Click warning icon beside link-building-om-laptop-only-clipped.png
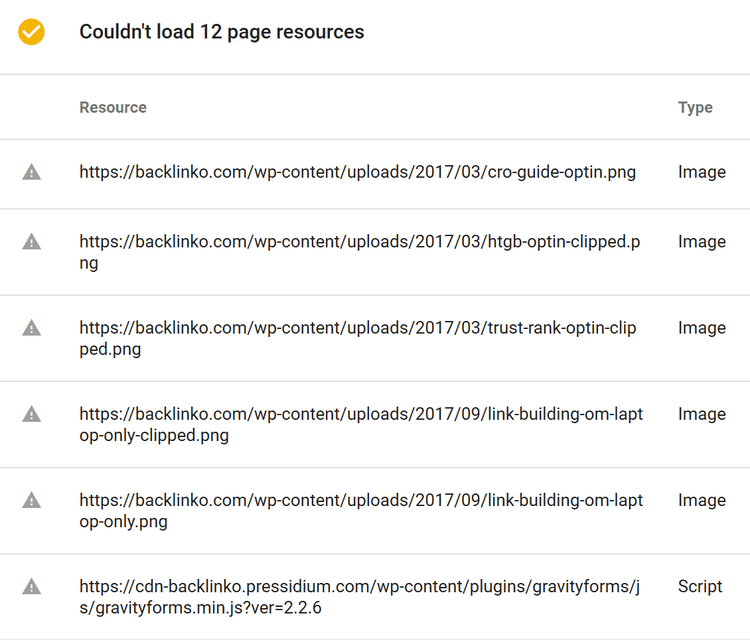This screenshot has height=640, width=750. (x=32, y=414)
